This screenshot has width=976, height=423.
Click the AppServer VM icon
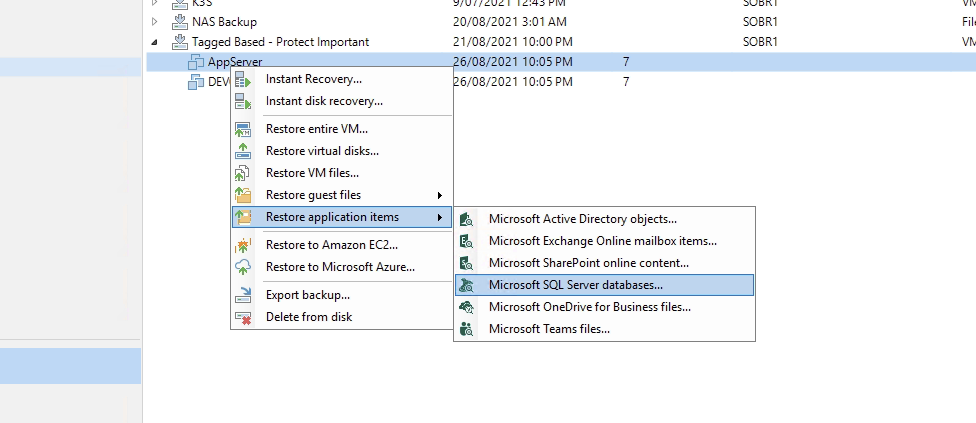196,62
